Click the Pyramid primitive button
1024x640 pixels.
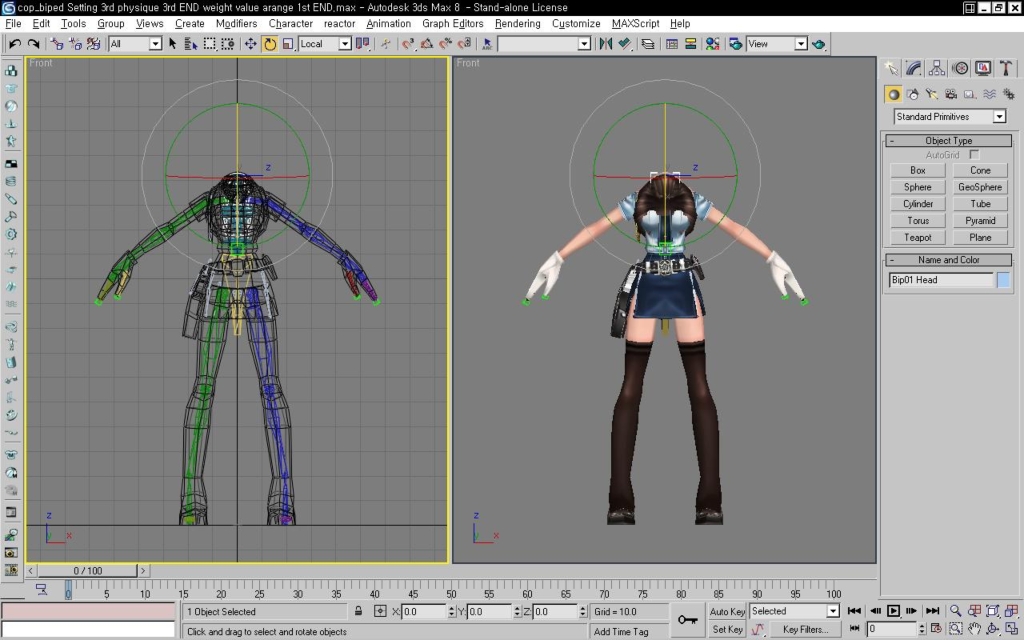tap(980, 221)
